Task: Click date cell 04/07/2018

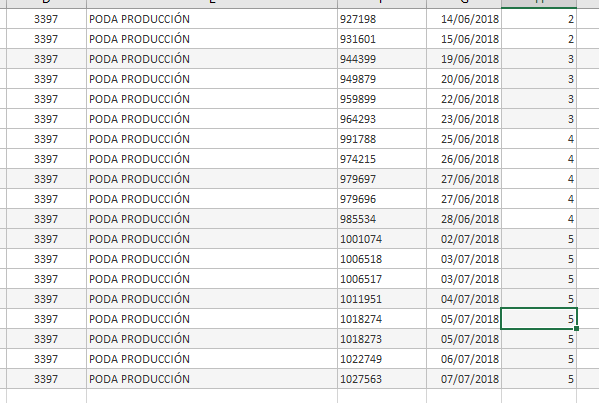Action: (464, 299)
